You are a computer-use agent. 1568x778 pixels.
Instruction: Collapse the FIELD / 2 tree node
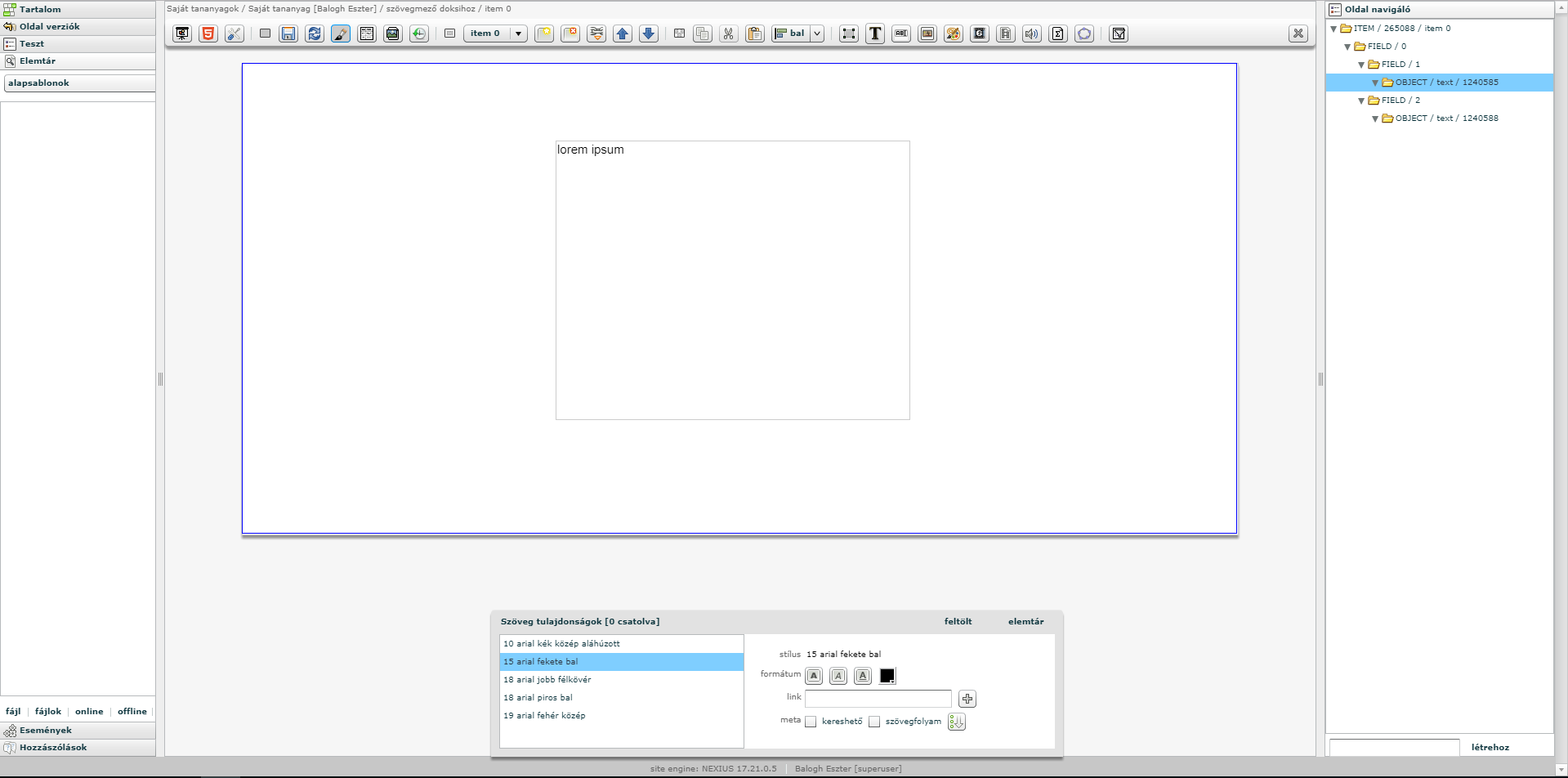pyautogui.click(x=1361, y=101)
